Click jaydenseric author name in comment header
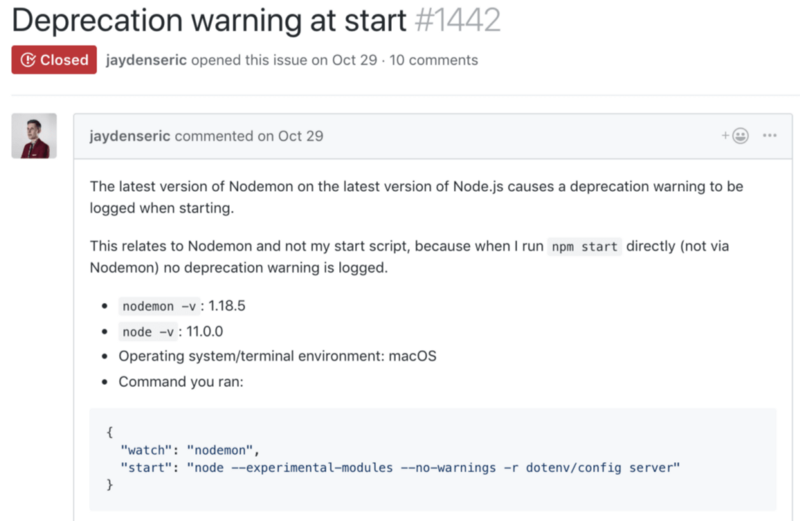Image resolution: width=800 pixels, height=521 pixels. [x=130, y=136]
